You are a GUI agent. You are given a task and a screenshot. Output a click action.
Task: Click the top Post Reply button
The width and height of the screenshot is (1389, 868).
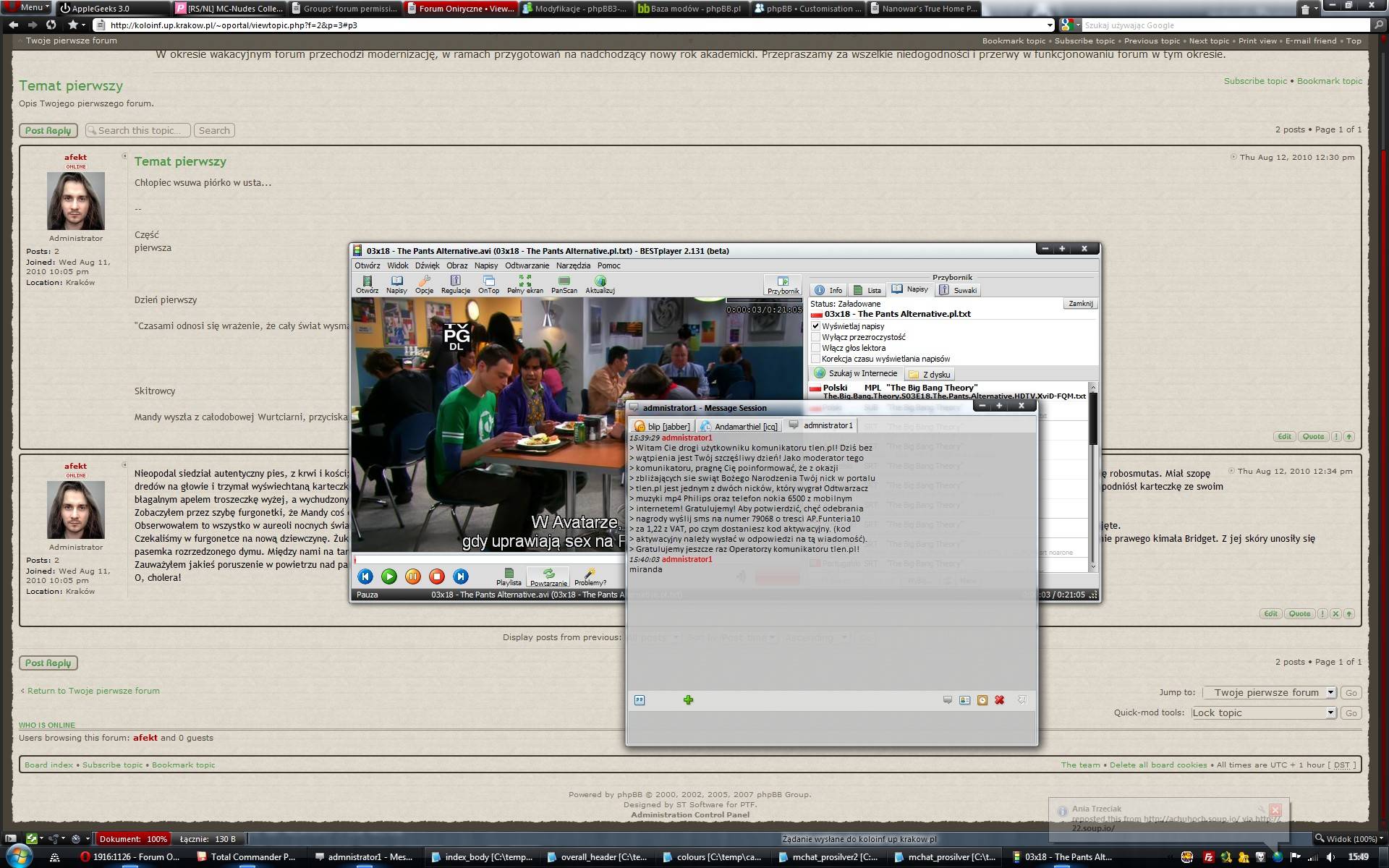click(48, 131)
